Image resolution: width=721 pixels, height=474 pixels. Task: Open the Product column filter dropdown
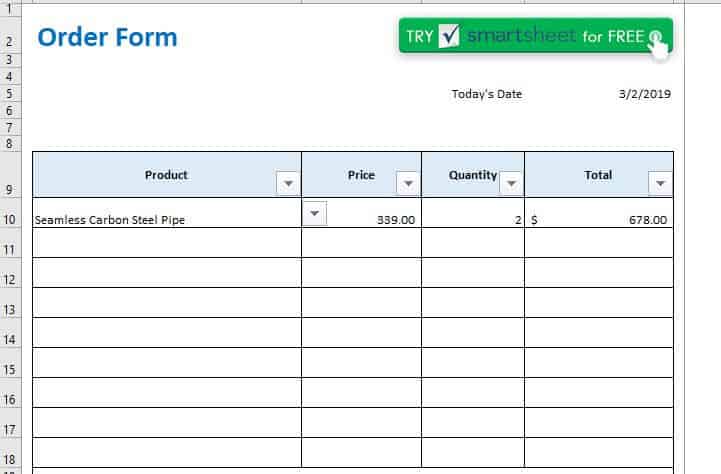click(288, 184)
